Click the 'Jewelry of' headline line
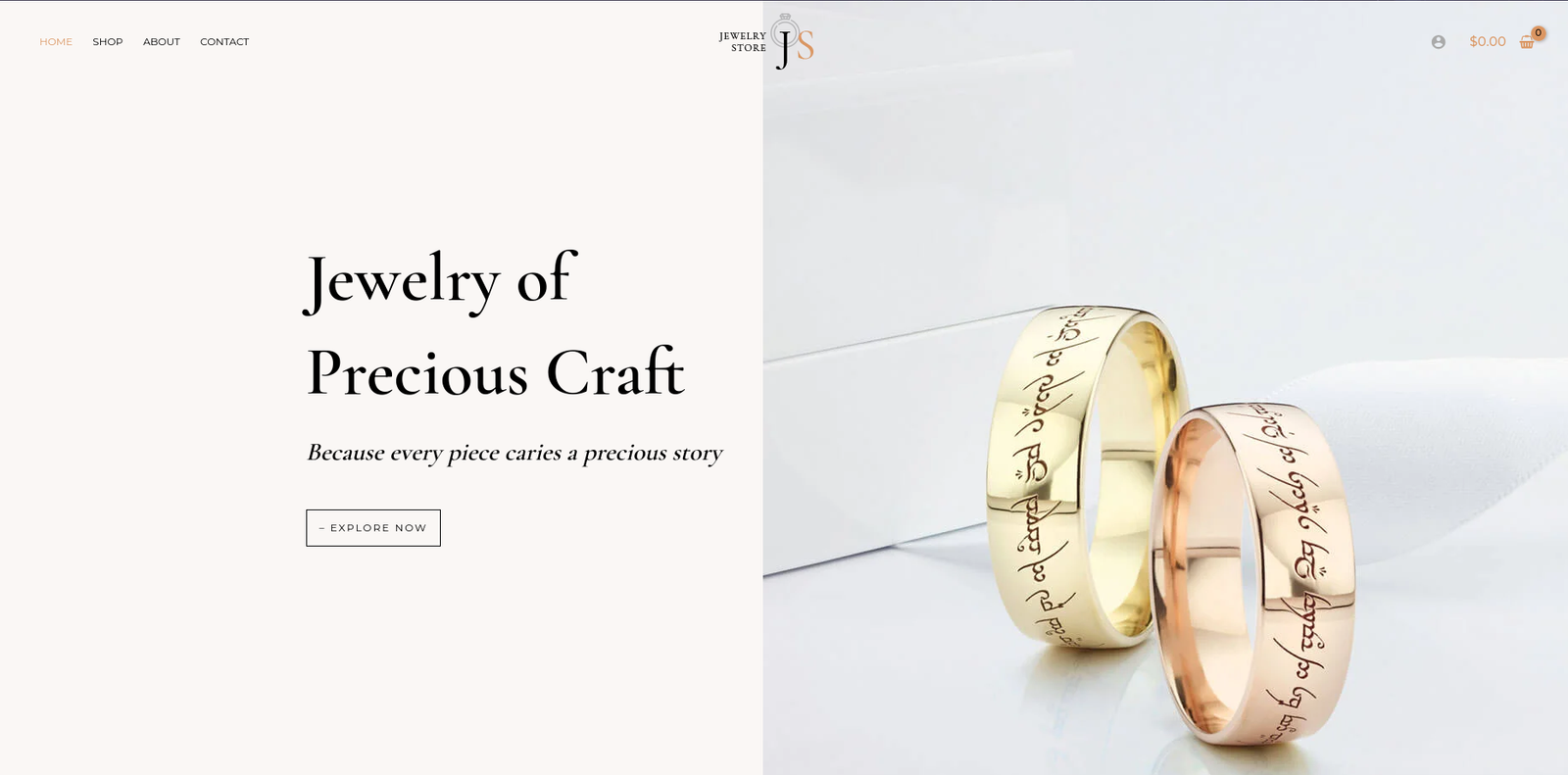 coord(438,280)
